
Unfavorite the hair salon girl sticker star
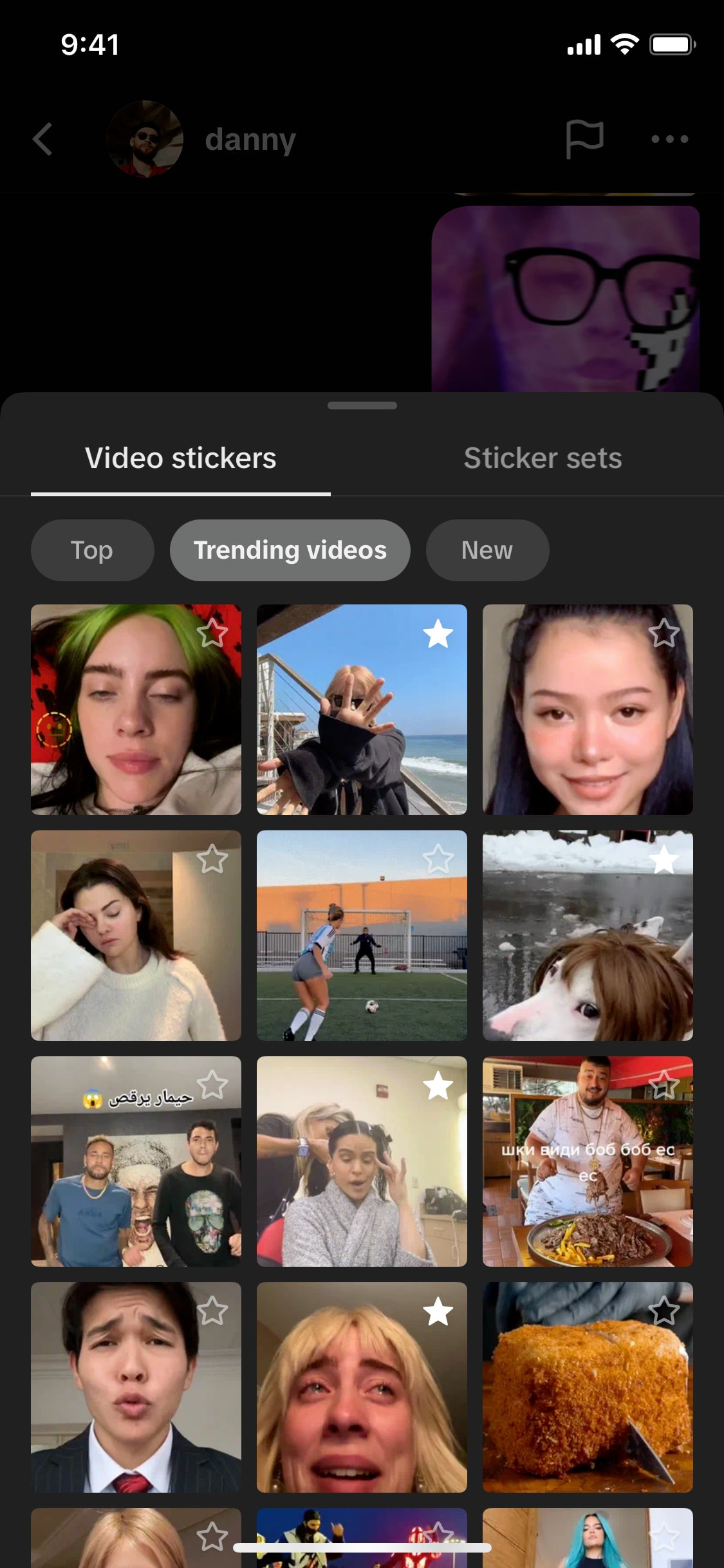tap(438, 1085)
